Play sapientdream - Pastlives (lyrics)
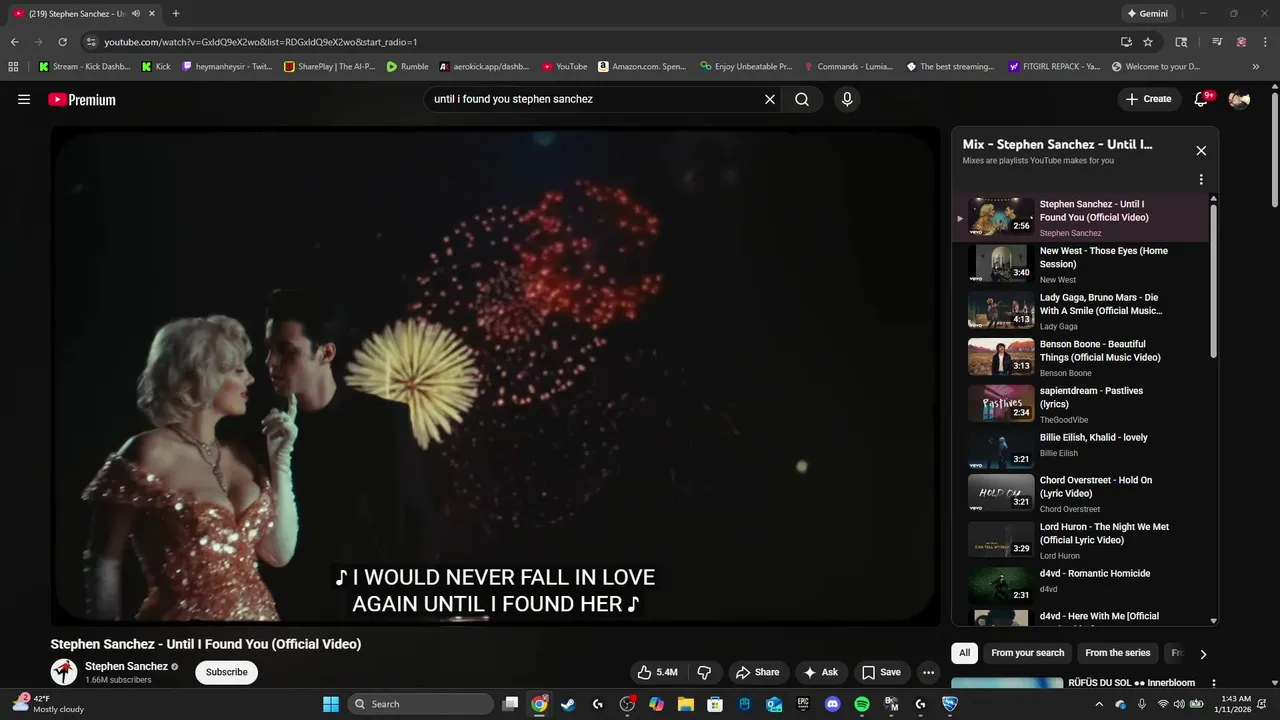1280x720 pixels. pyautogui.click(x=1082, y=404)
